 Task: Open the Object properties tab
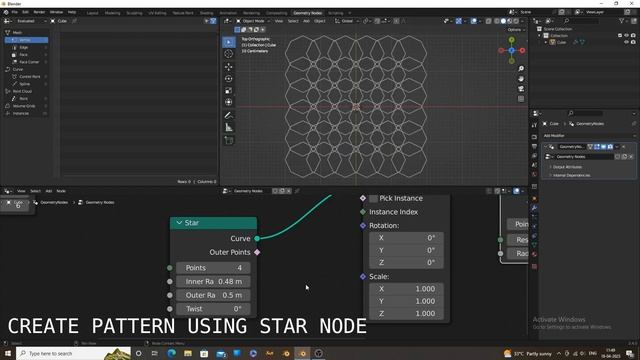(535, 199)
